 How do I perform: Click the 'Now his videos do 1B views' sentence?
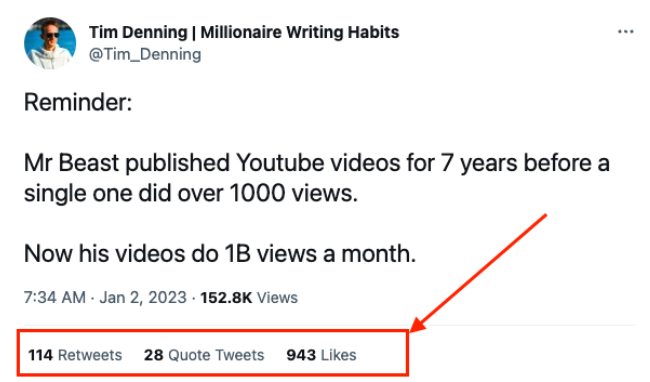(220, 253)
